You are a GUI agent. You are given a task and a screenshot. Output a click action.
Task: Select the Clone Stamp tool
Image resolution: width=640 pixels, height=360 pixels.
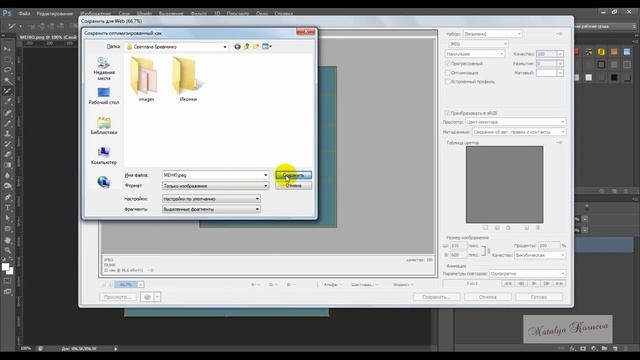click(x=7, y=133)
